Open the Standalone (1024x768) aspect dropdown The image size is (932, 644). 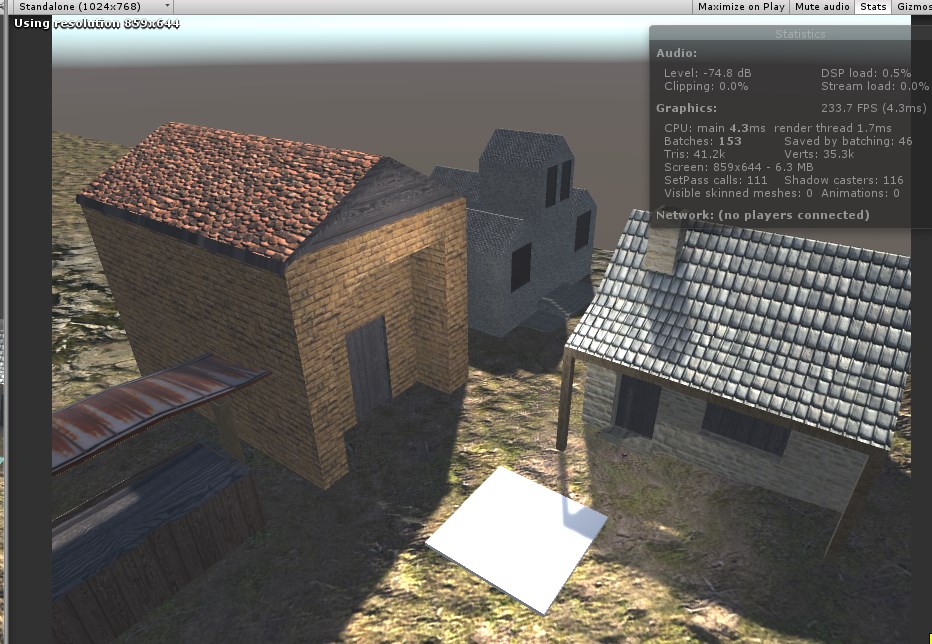(x=91, y=7)
